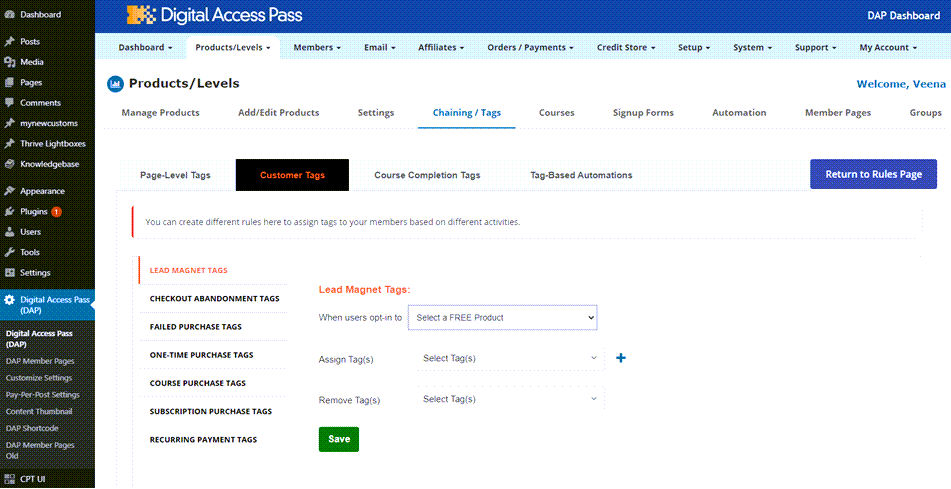Click the Comments bubble icon
This screenshot has height=489, width=951.
pyautogui.click(x=9, y=103)
